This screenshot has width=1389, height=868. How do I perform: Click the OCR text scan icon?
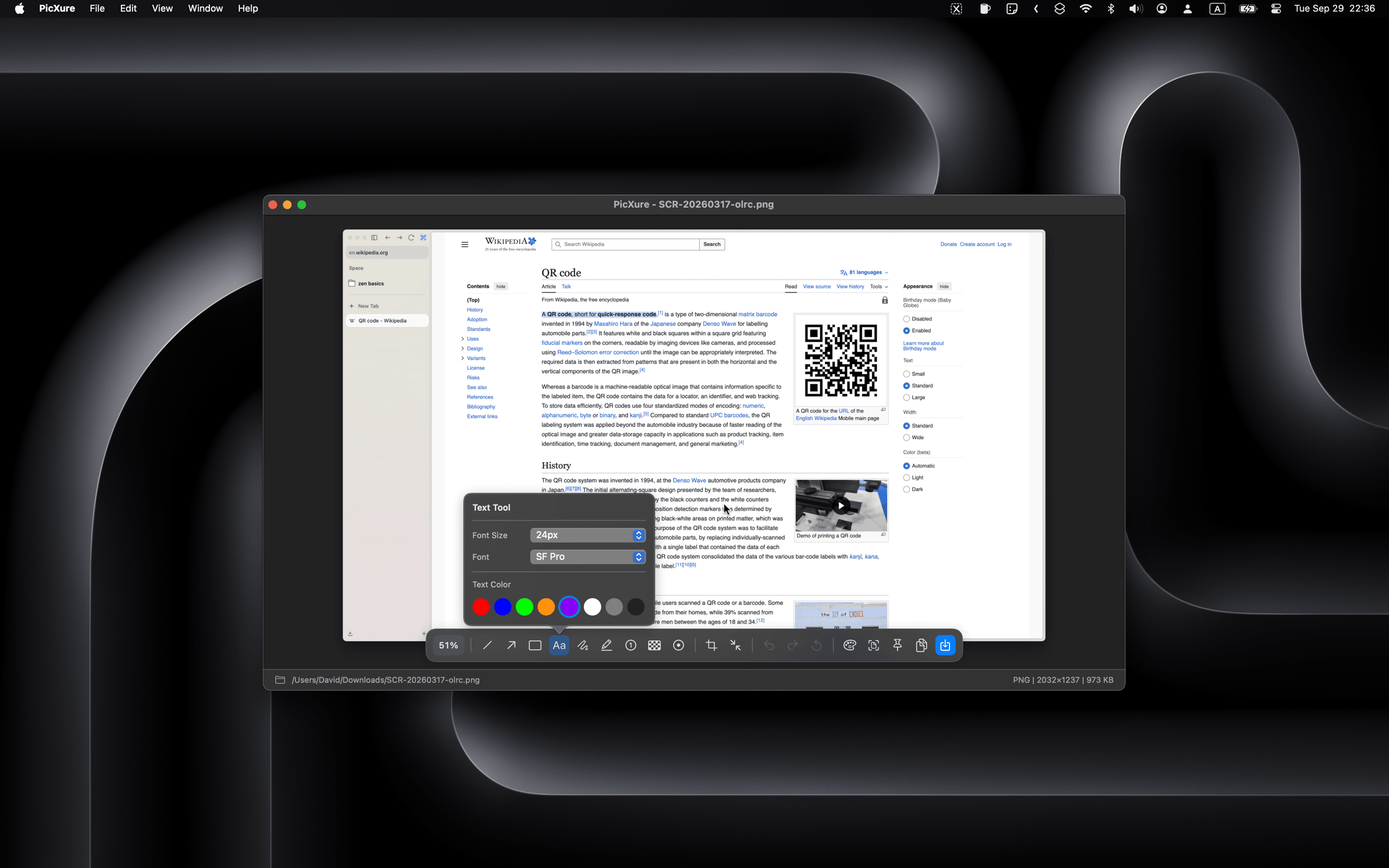874,645
